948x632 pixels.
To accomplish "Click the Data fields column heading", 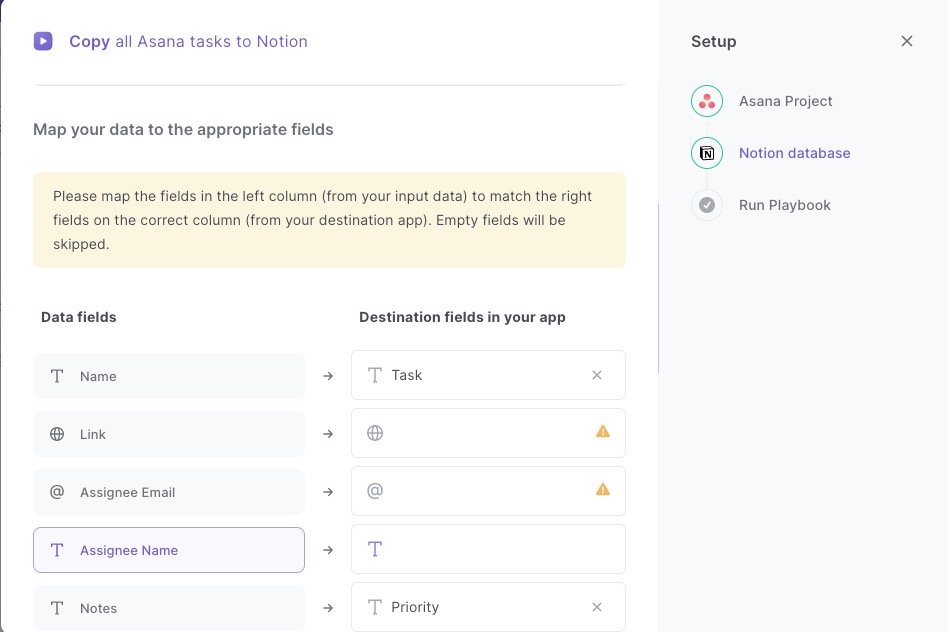I will point(79,317).
